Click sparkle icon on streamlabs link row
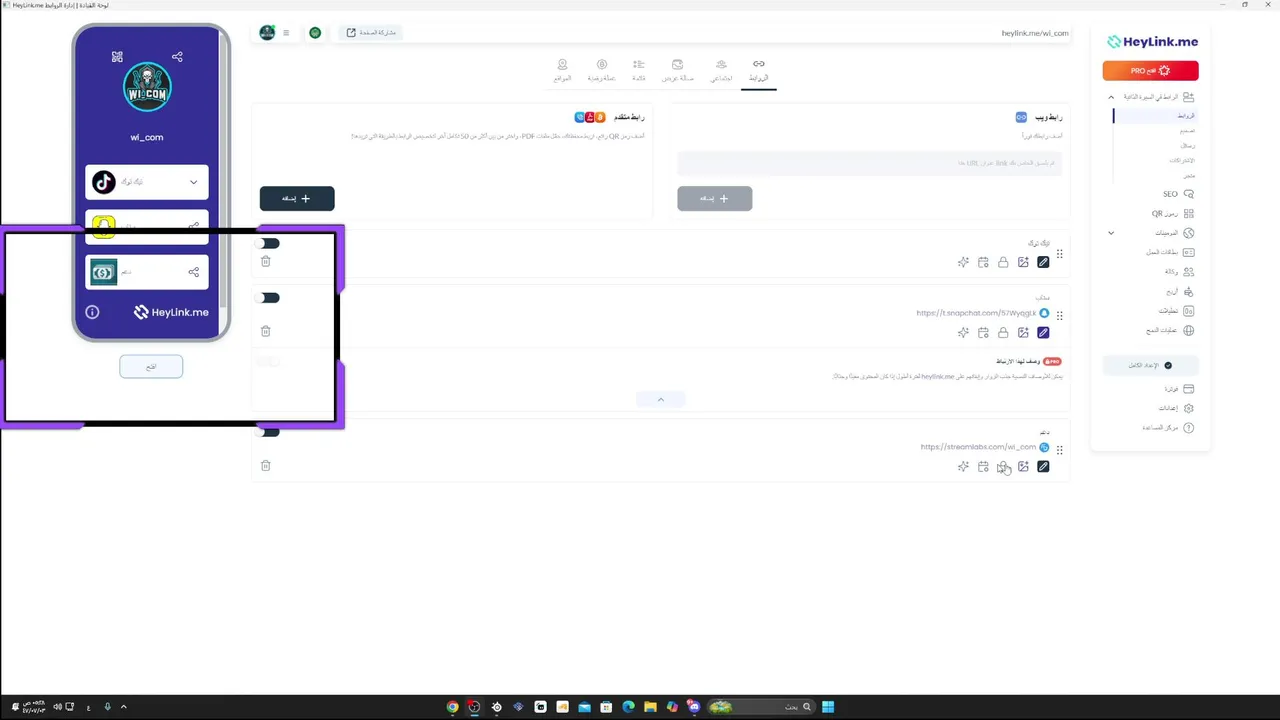1280x720 pixels. click(963, 466)
